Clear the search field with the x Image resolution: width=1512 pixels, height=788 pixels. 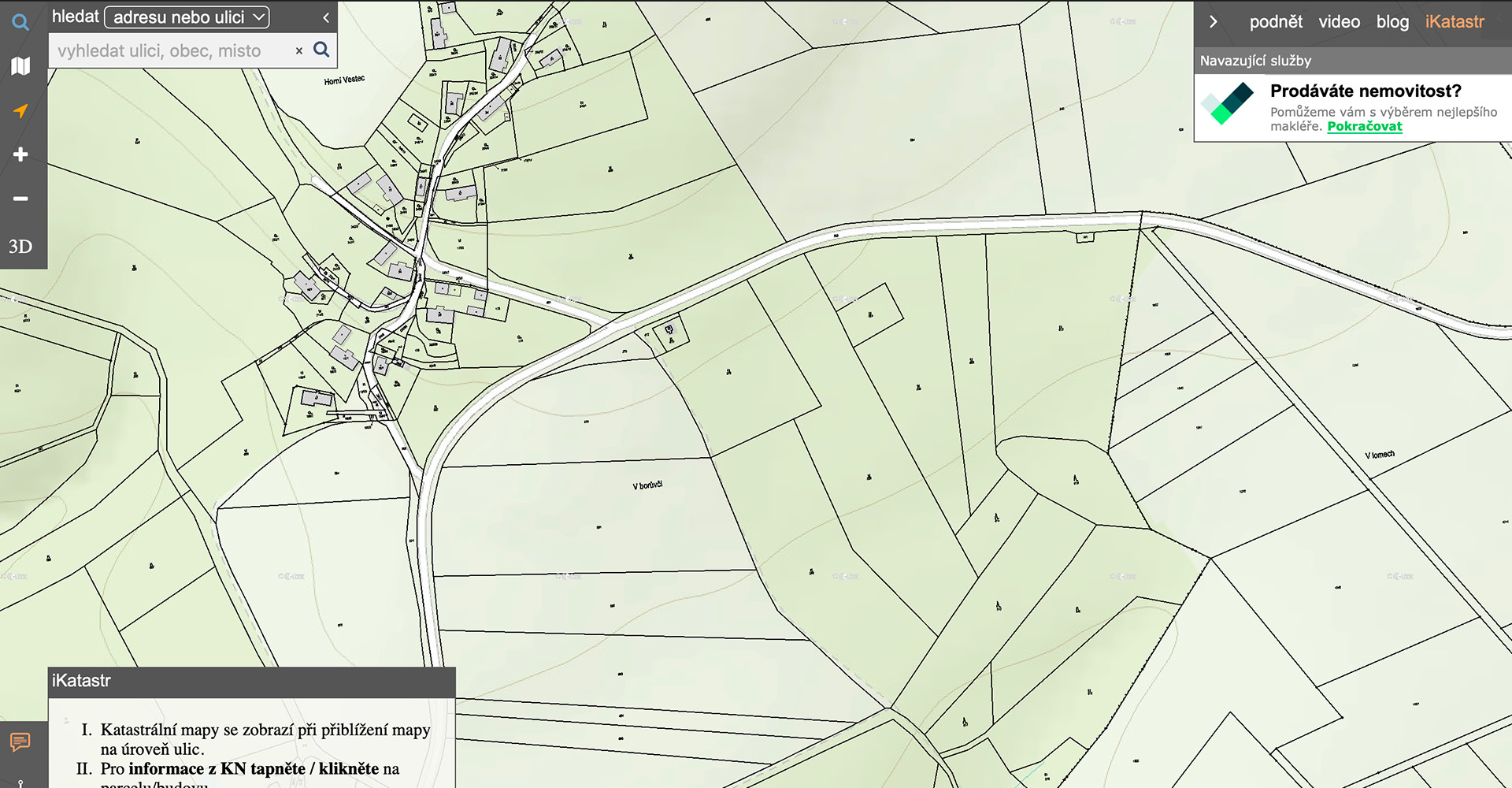tap(299, 50)
